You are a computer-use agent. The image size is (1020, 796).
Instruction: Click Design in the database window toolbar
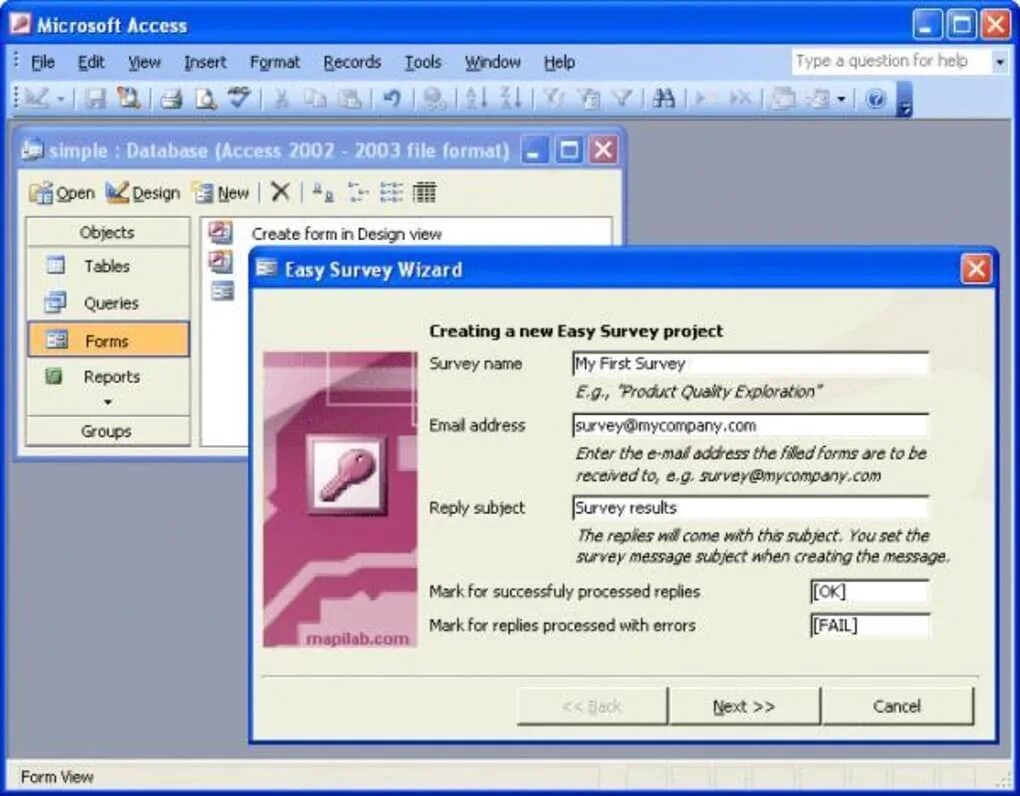142,193
